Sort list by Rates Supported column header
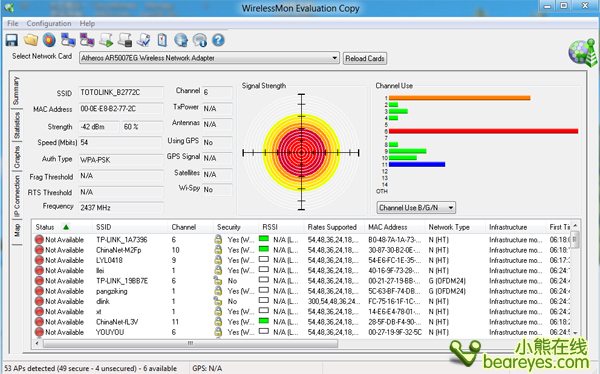Viewport: 600px width, 374px height. click(x=334, y=227)
